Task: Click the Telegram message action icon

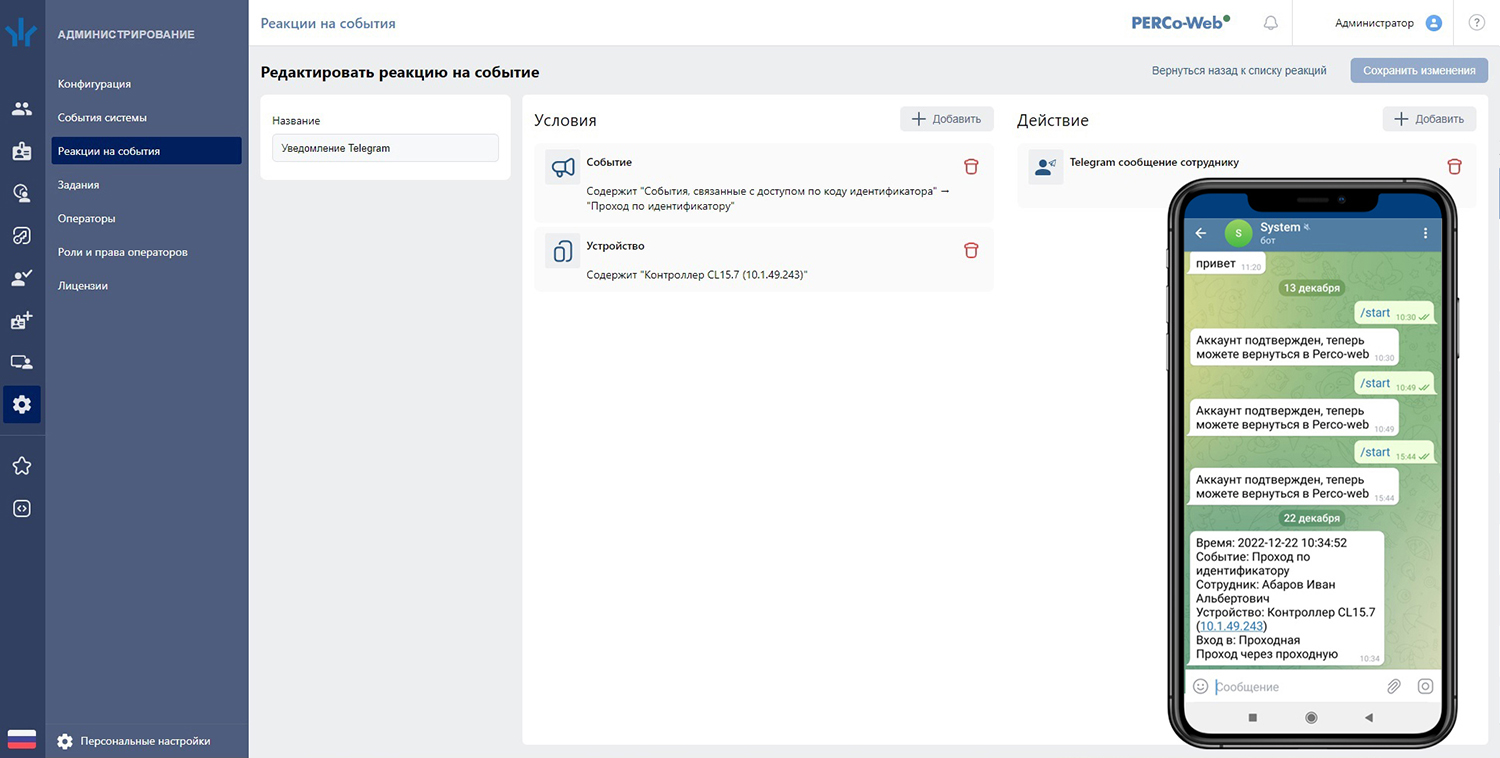Action: coord(1046,167)
